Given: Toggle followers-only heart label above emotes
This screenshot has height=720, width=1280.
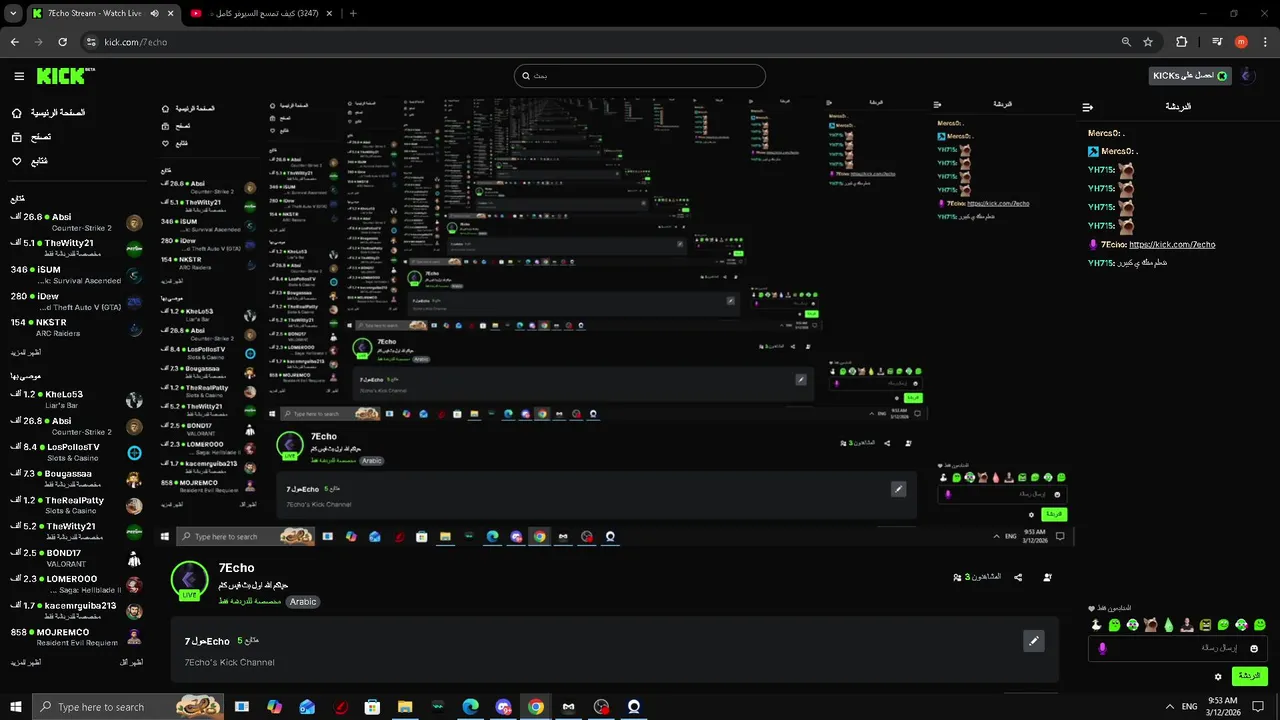Looking at the screenshot, I should point(1111,608).
